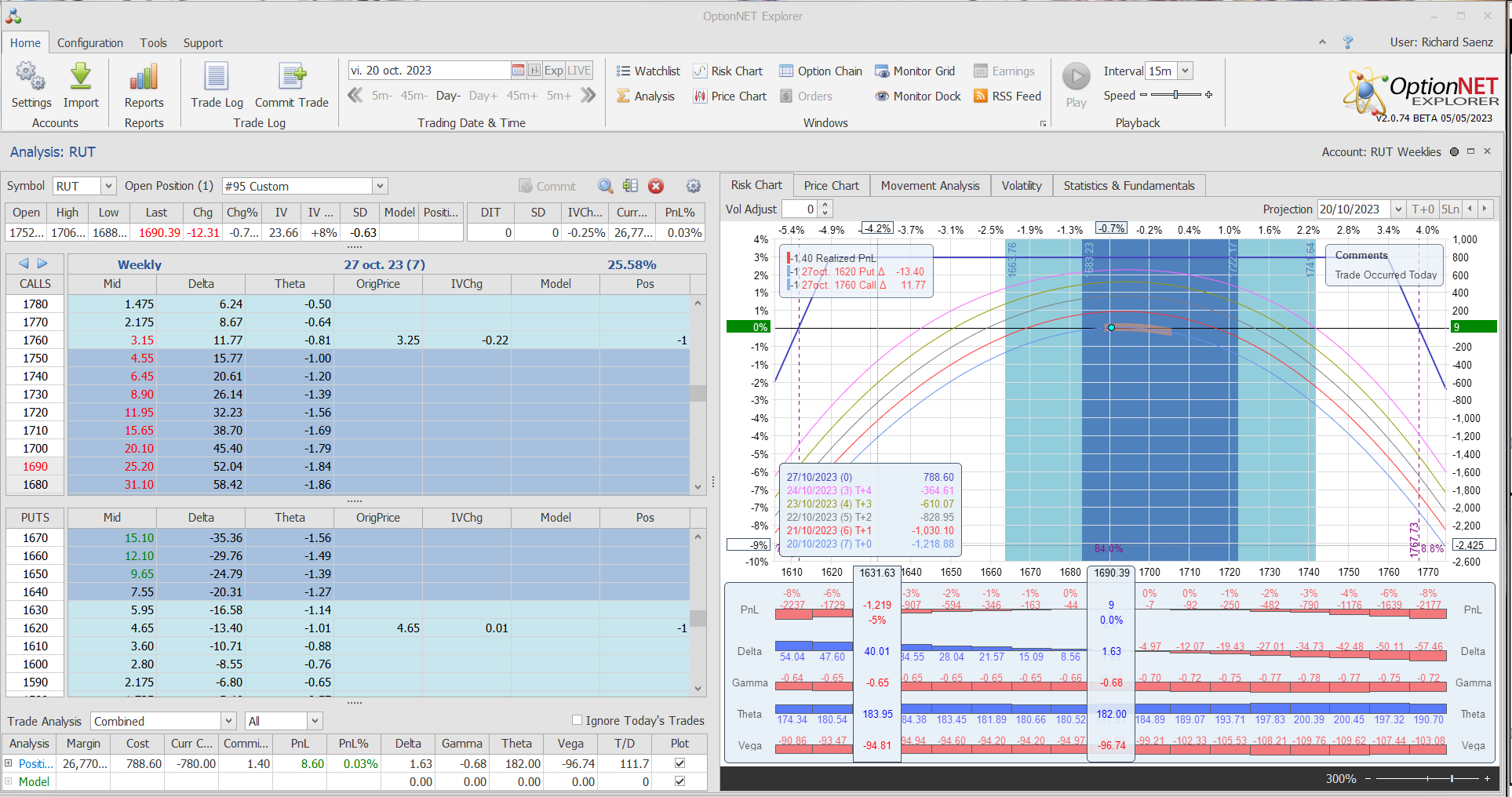
Task: Switch to the Volatility tab
Action: point(1021,186)
